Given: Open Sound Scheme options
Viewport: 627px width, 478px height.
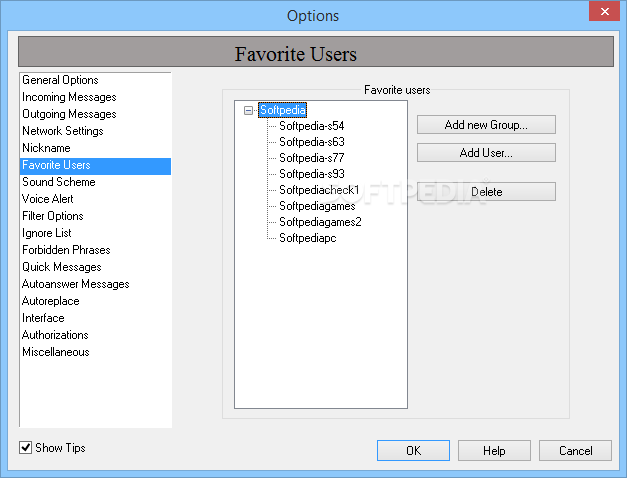Looking at the screenshot, I should 95,182.
